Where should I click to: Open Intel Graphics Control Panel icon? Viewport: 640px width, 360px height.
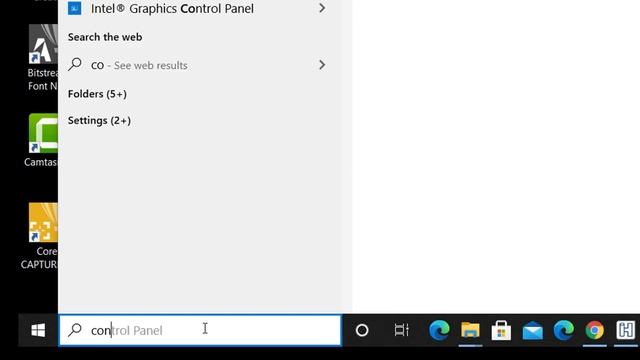tap(74, 8)
